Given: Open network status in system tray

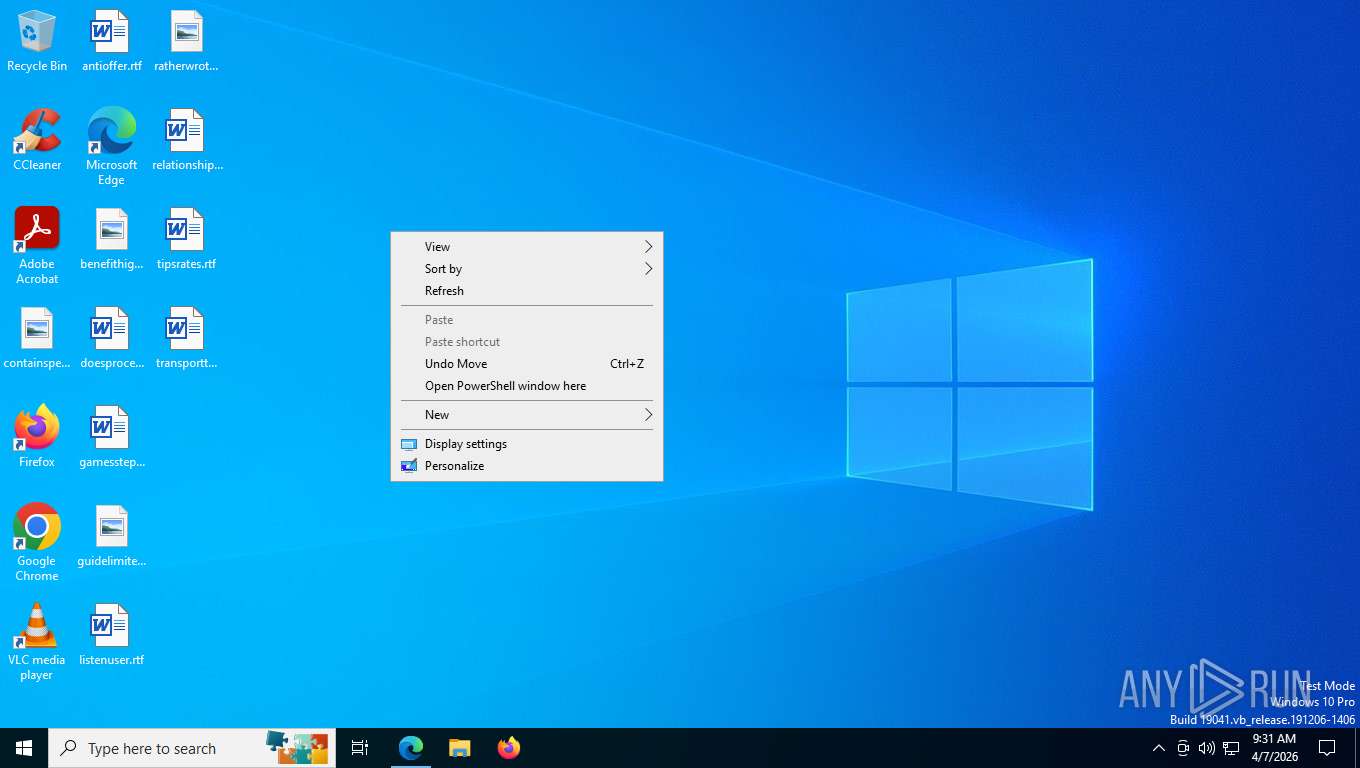Looking at the screenshot, I should point(1231,748).
